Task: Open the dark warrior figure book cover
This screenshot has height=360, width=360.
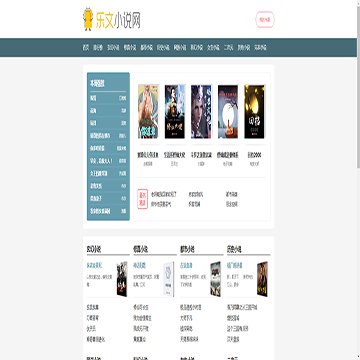Action: [x=175, y=111]
